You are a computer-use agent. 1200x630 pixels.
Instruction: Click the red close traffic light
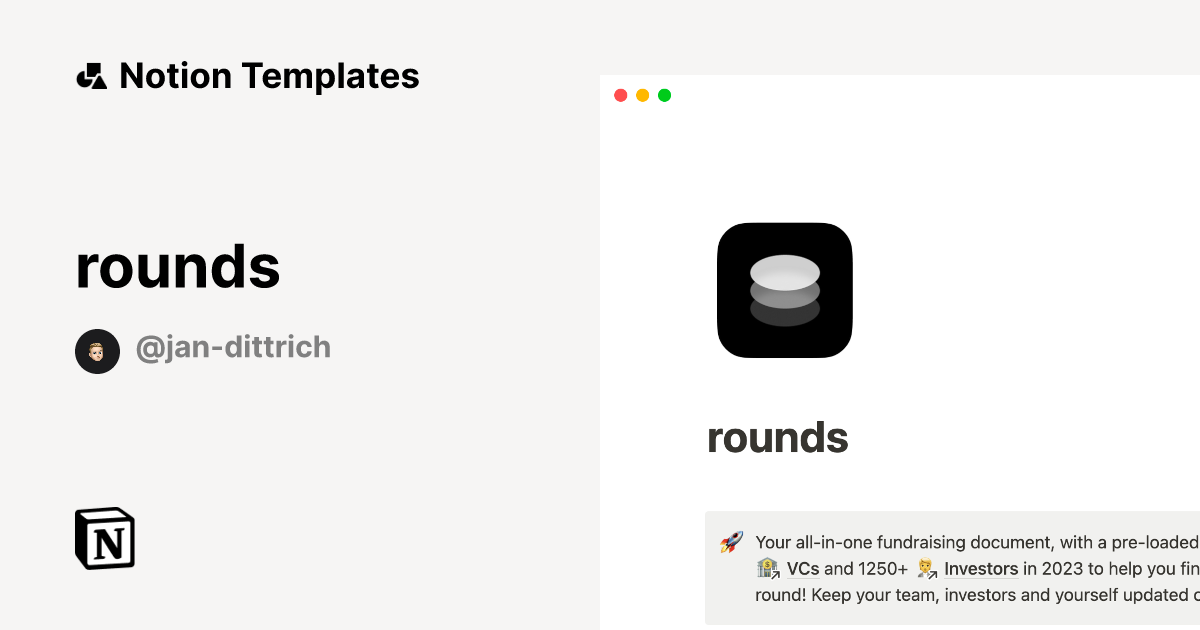[x=621, y=95]
